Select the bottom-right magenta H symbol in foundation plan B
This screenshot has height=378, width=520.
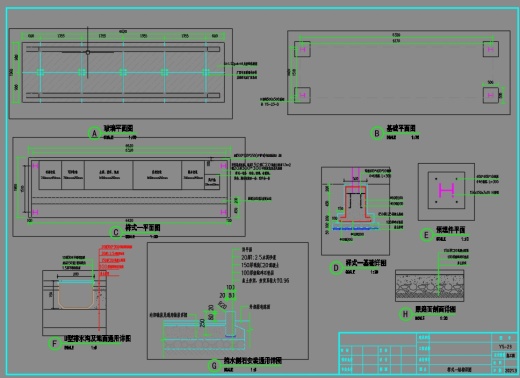pos(490,95)
